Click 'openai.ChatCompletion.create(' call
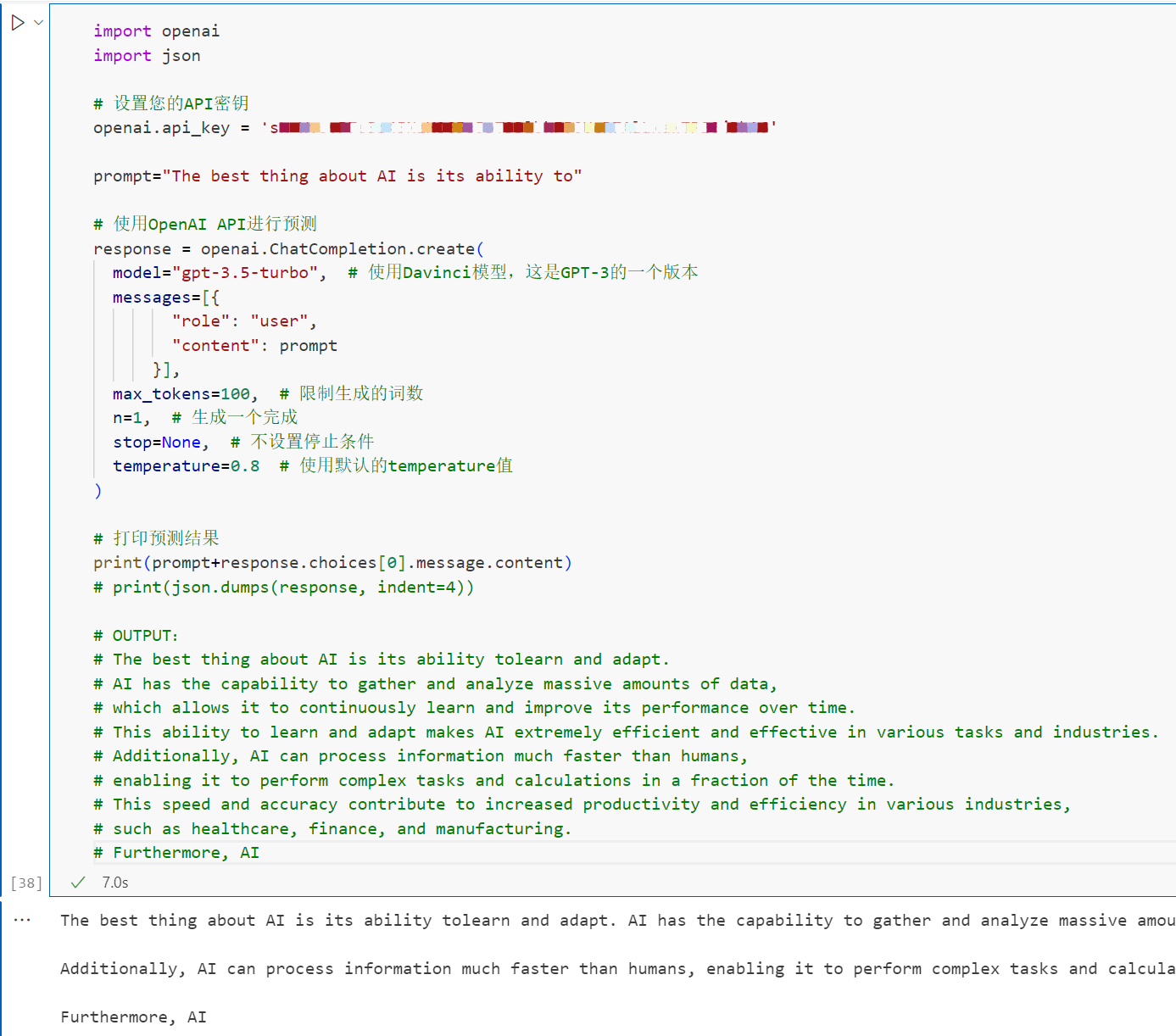 click(343, 249)
